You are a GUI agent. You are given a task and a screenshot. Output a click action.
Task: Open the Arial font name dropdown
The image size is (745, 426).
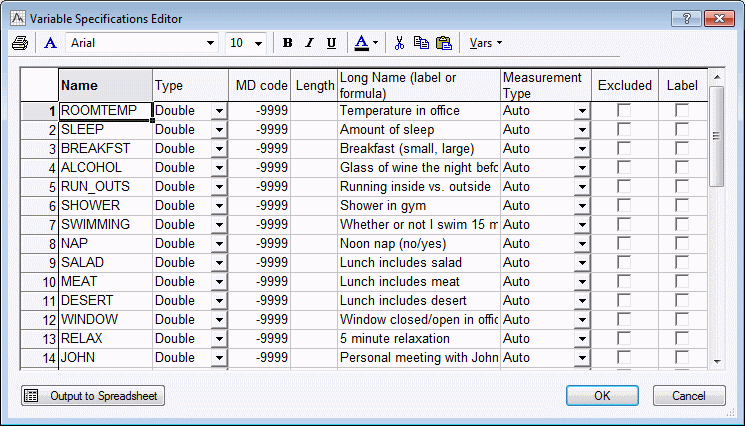(x=210, y=43)
